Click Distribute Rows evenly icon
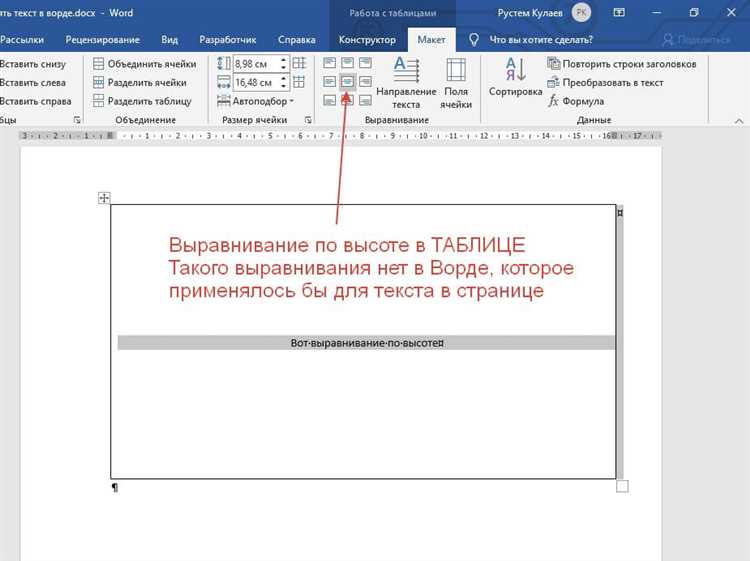The image size is (750, 561). [x=299, y=63]
